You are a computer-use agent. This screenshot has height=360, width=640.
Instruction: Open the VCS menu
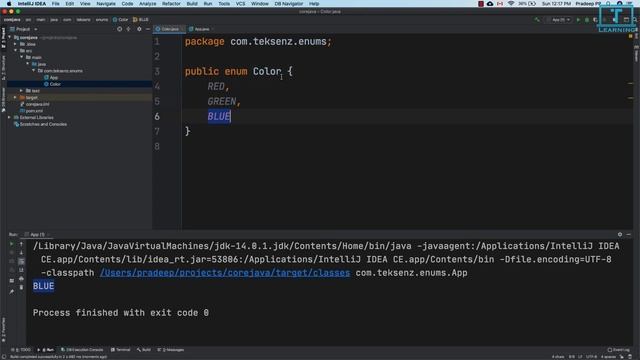240,4
